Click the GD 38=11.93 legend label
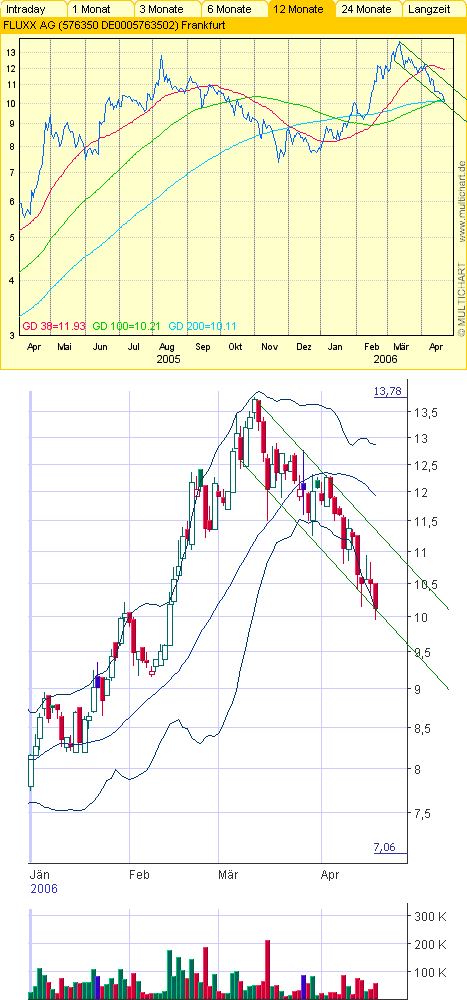 (x=54, y=326)
